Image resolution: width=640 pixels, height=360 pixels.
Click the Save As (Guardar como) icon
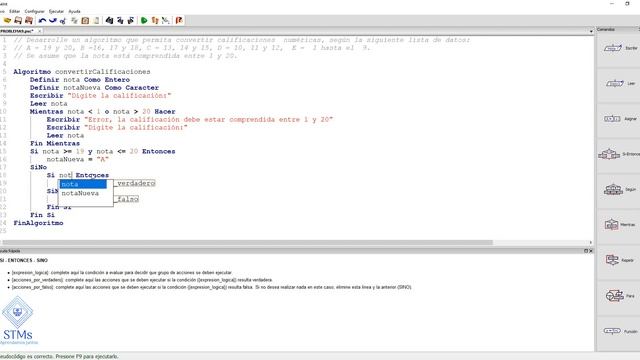click(x=29, y=20)
